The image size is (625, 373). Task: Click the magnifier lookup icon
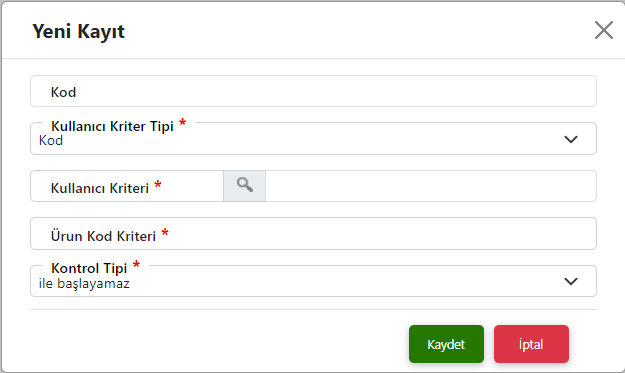[x=244, y=186]
